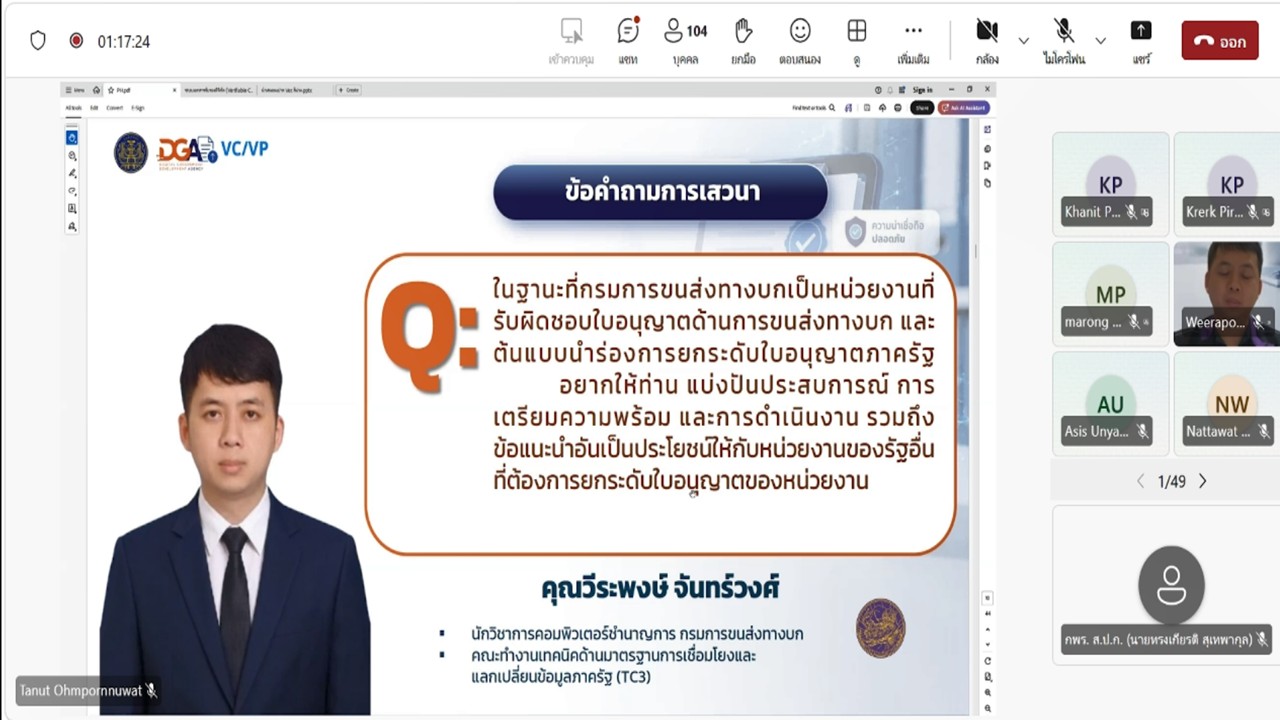Choose the Highlight pen tool in Acrobat
The width and height of the screenshot is (1280, 720).
pos(72,173)
